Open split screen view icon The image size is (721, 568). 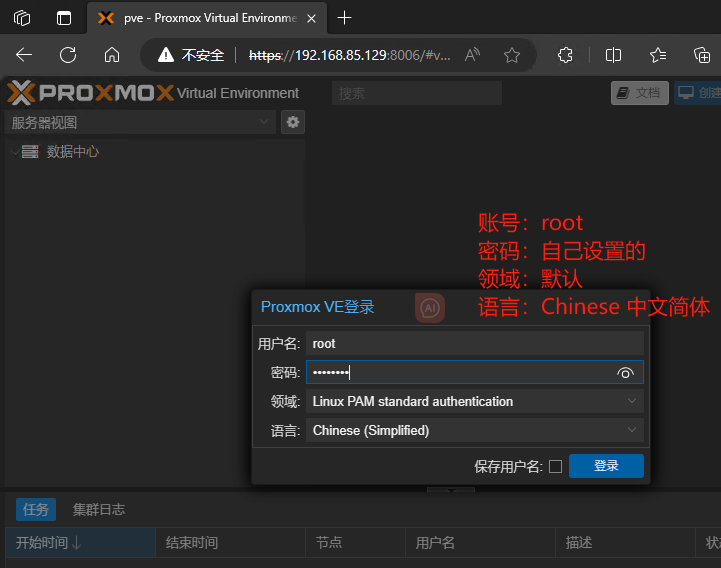click(x=613, y=55)
